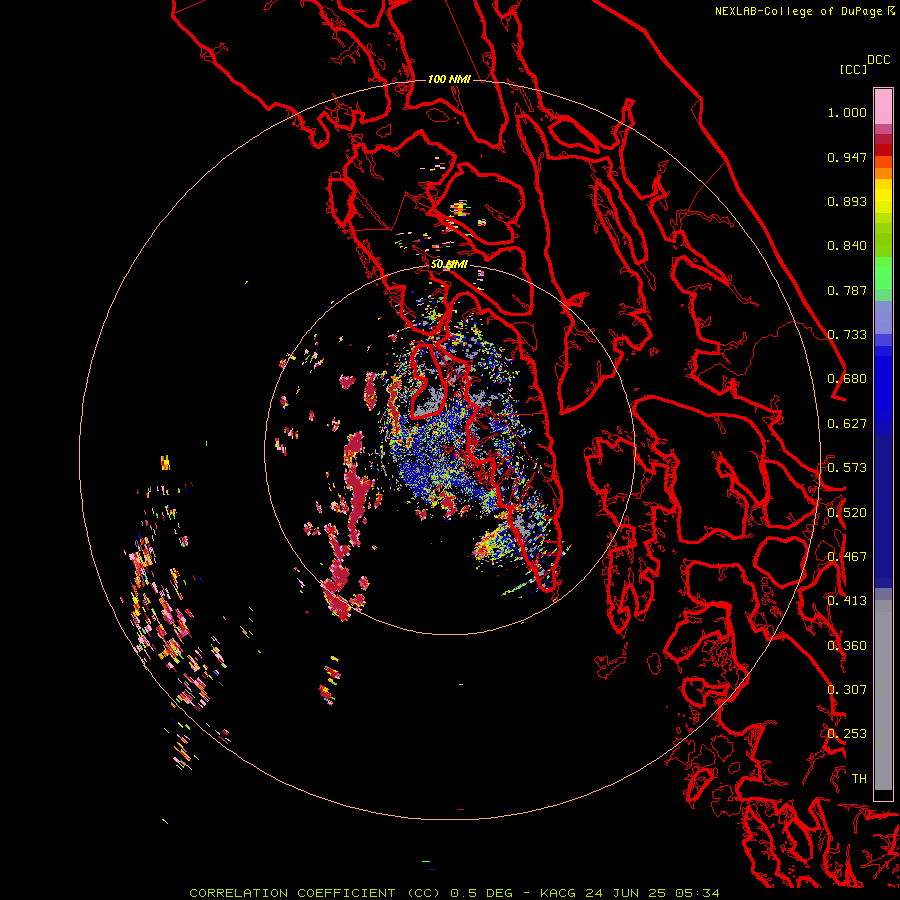The image size is (900, 900).
Task: Click the 0.253 color scale value
Action: pyautogui.click(x=847, y=734)
